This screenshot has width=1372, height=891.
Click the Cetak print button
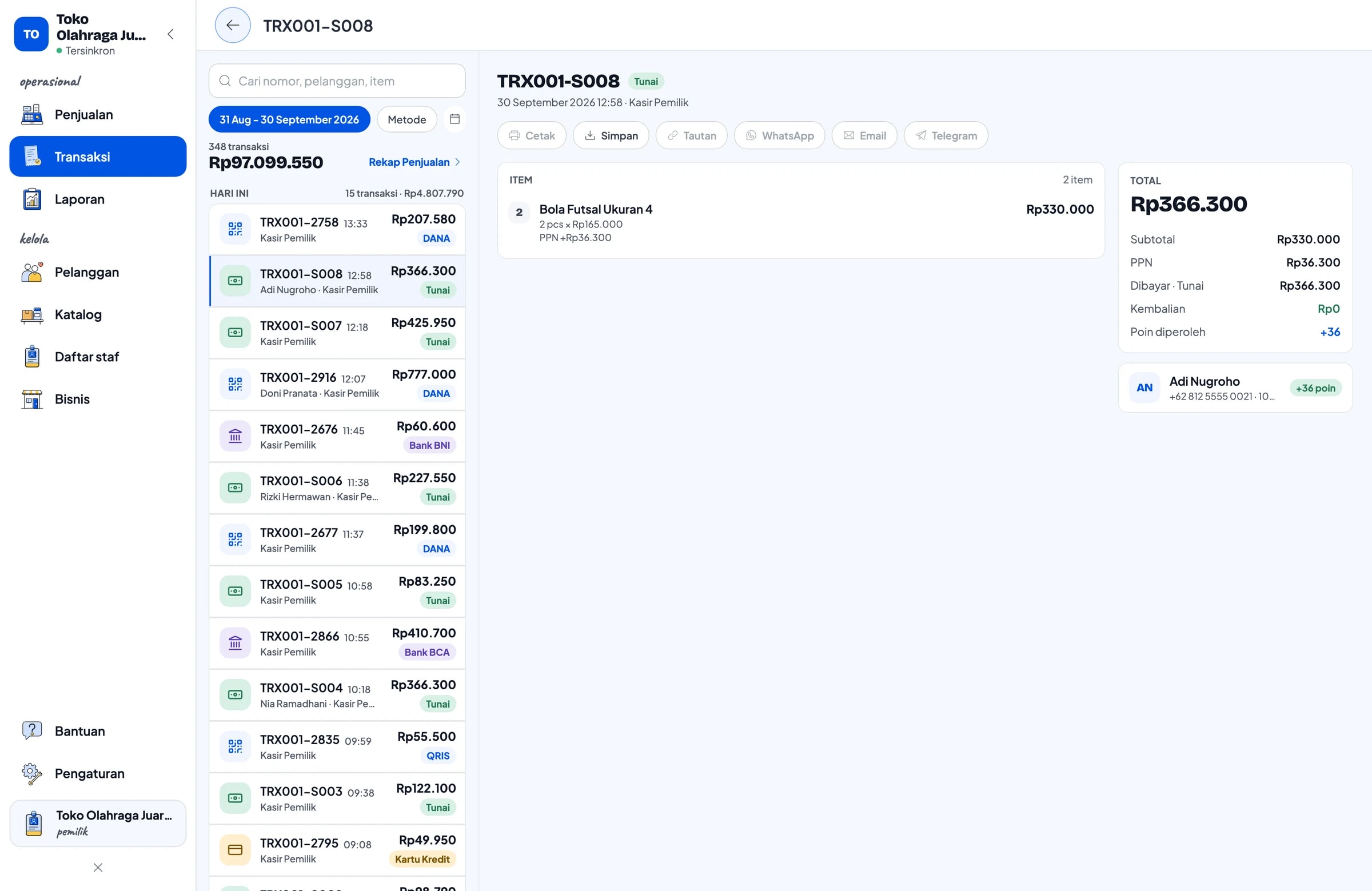point(532,135)
